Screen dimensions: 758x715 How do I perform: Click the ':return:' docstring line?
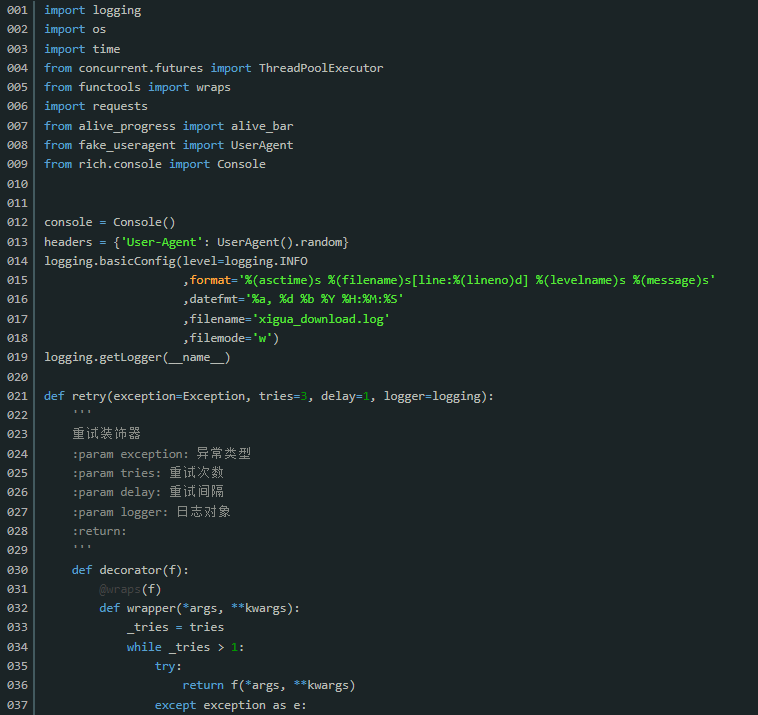99,531
